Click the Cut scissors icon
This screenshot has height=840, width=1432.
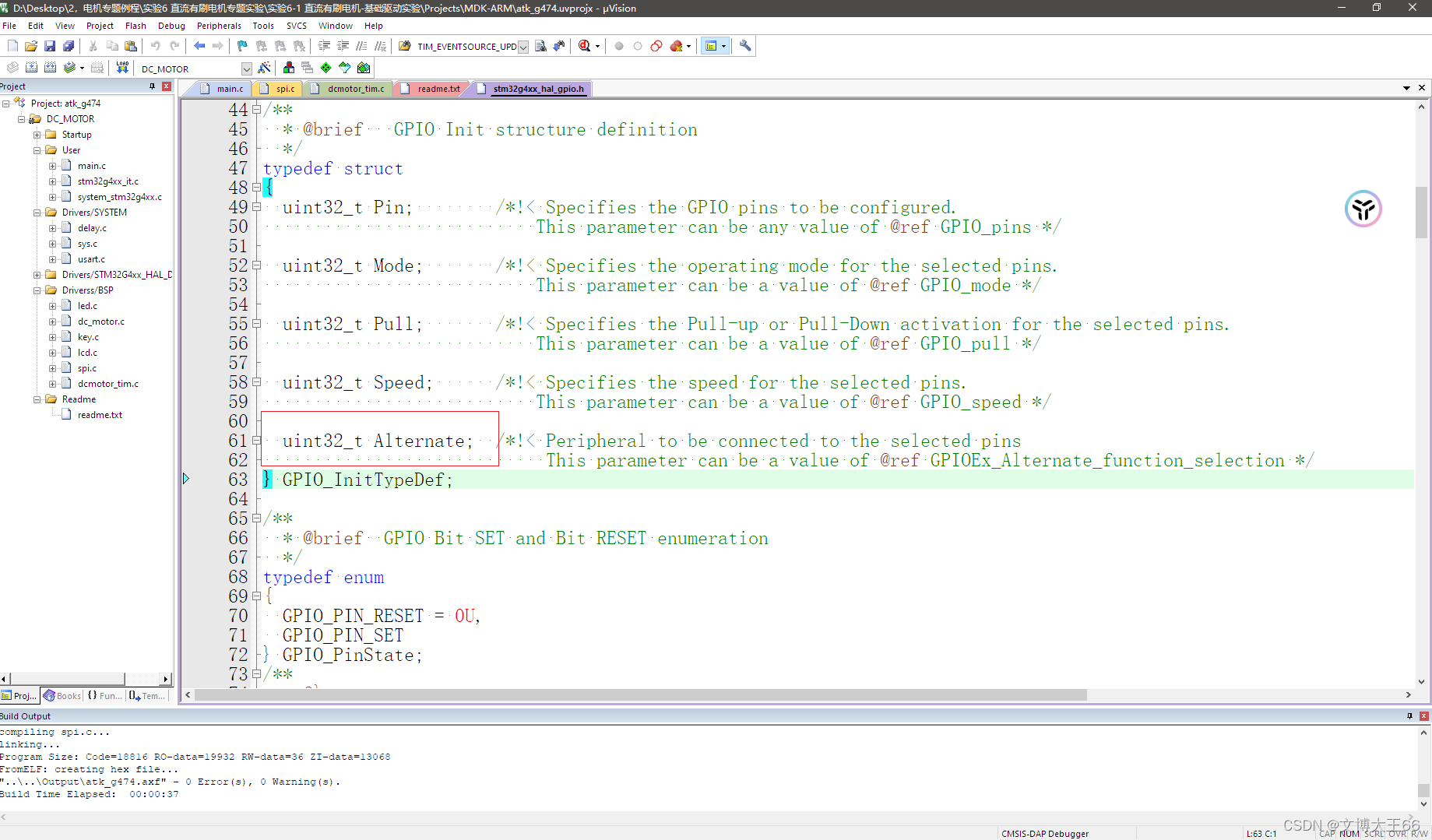click(93, 46)
